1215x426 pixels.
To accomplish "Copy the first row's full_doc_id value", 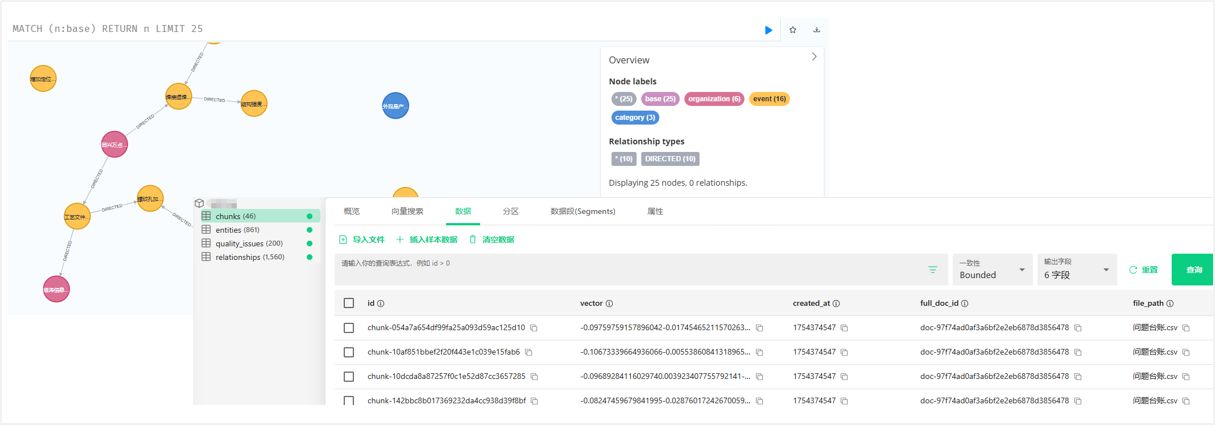I will pyautogui.click(x=1078, y=328).
